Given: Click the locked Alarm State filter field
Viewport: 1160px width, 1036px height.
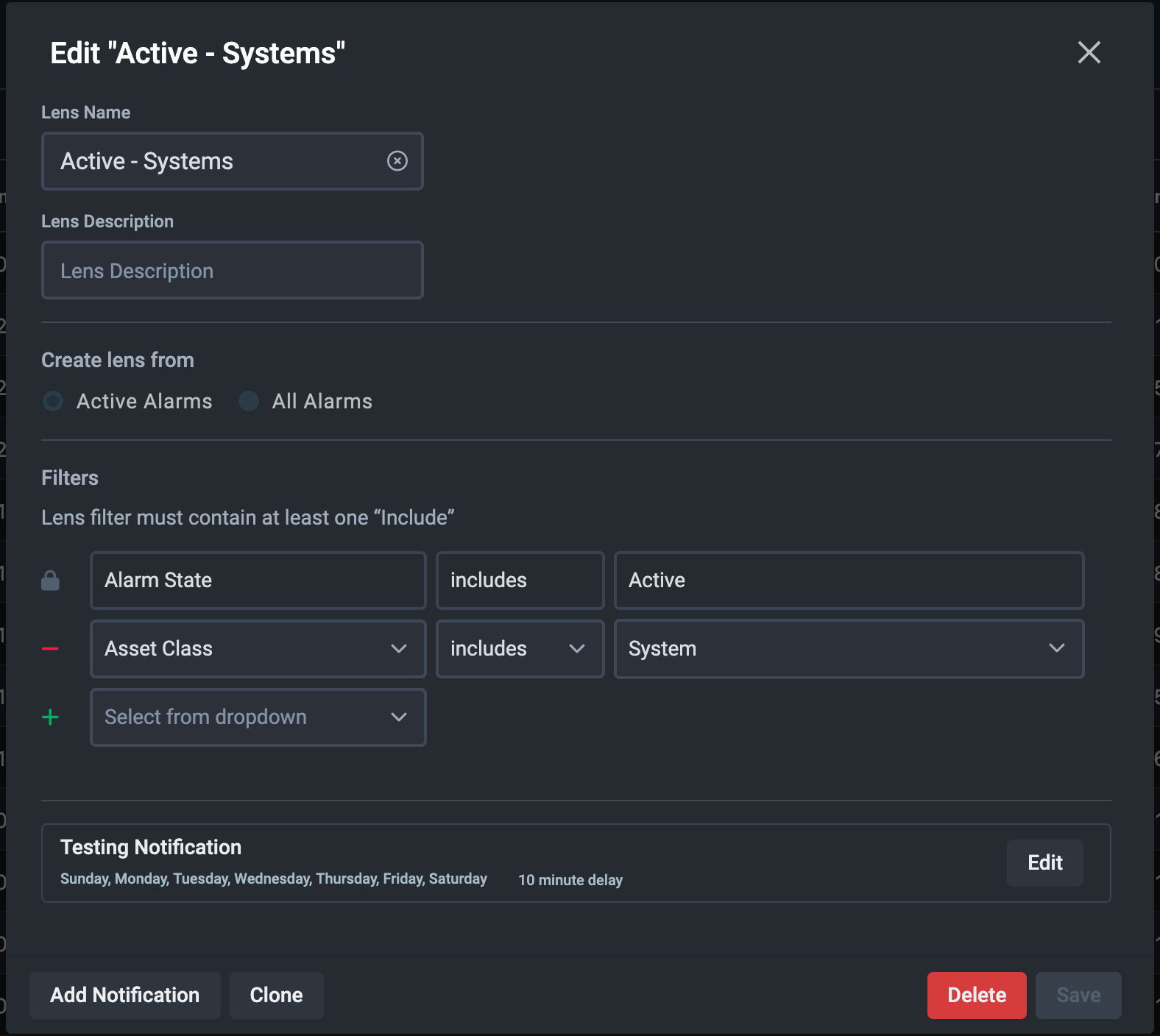Looking at the screenshot, I should pyautogui.click(x=258, y=581).
